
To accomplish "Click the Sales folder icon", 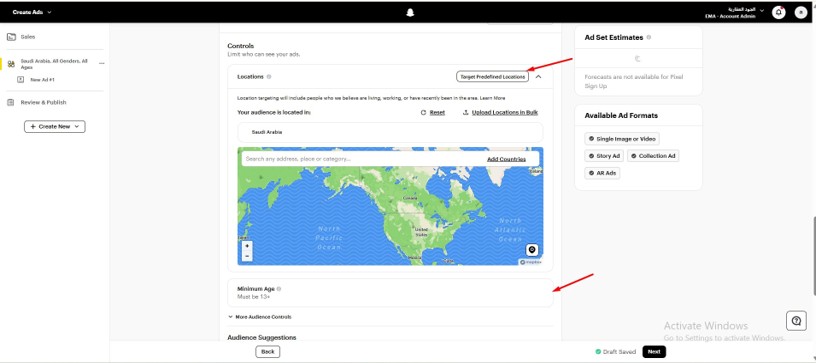I will [x=11, y=37].
